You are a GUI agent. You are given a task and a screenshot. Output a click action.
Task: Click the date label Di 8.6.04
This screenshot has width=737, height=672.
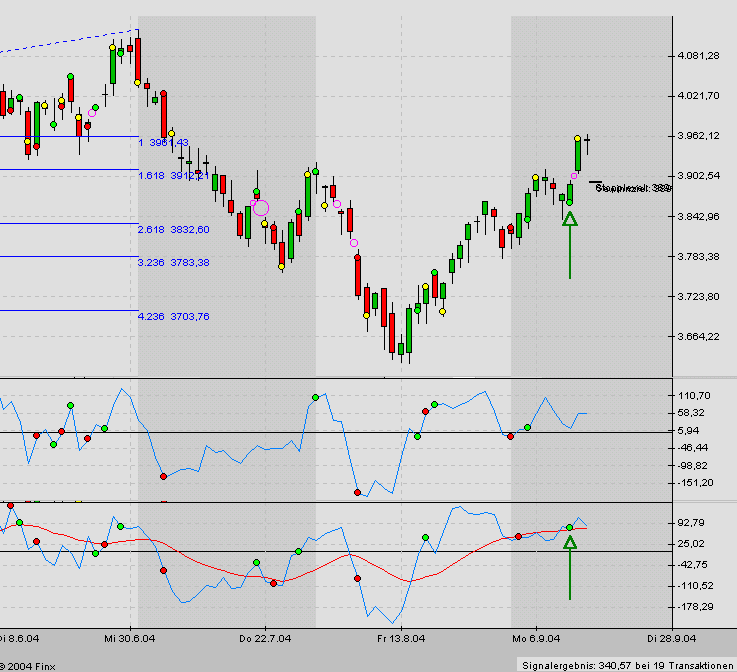(19, 639)
